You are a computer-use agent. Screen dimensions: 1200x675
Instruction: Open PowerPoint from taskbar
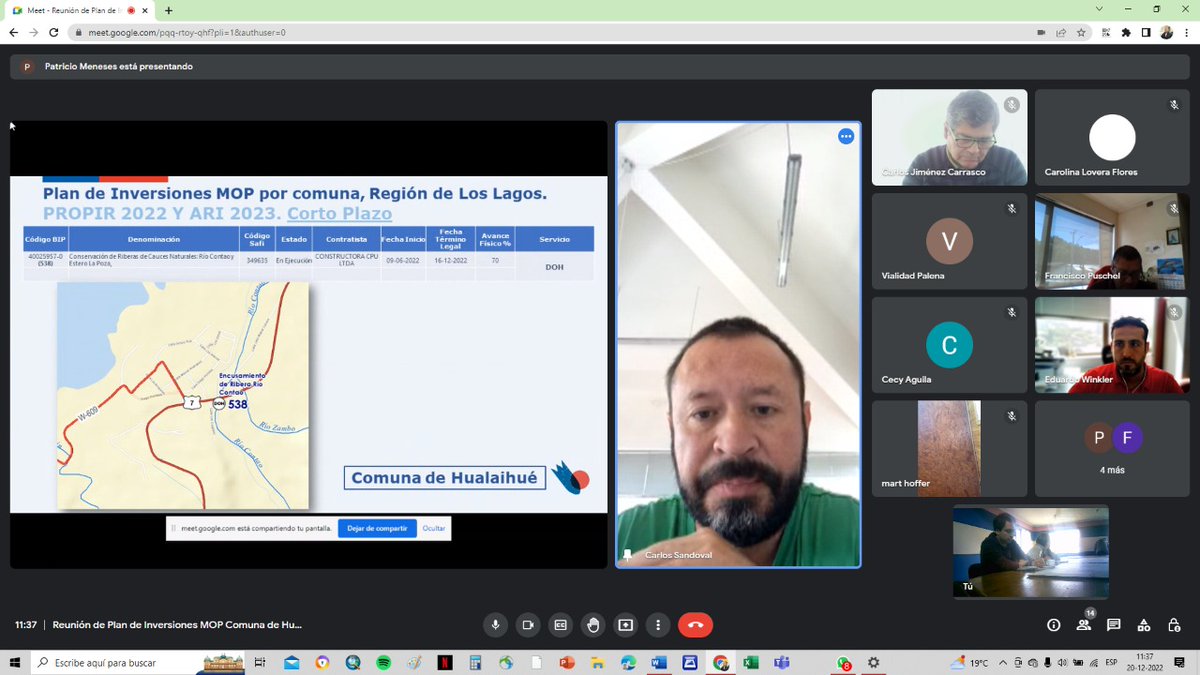(x=566, y=663)
